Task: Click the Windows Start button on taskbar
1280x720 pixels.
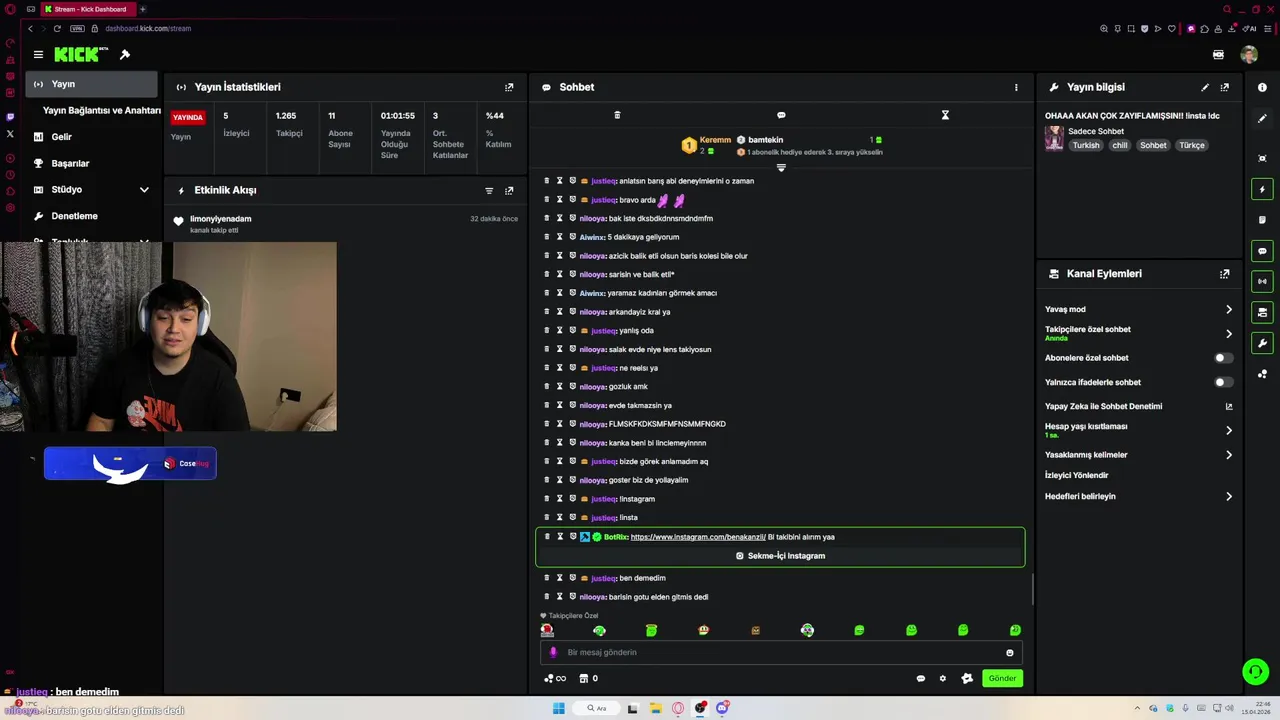Action: 559,708
